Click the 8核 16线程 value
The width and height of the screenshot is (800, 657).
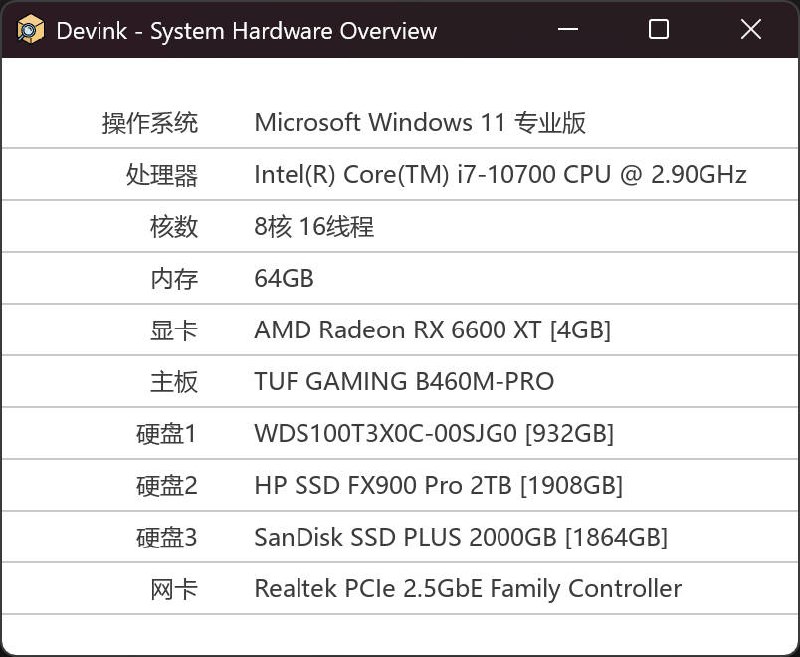tap(316, 226)
